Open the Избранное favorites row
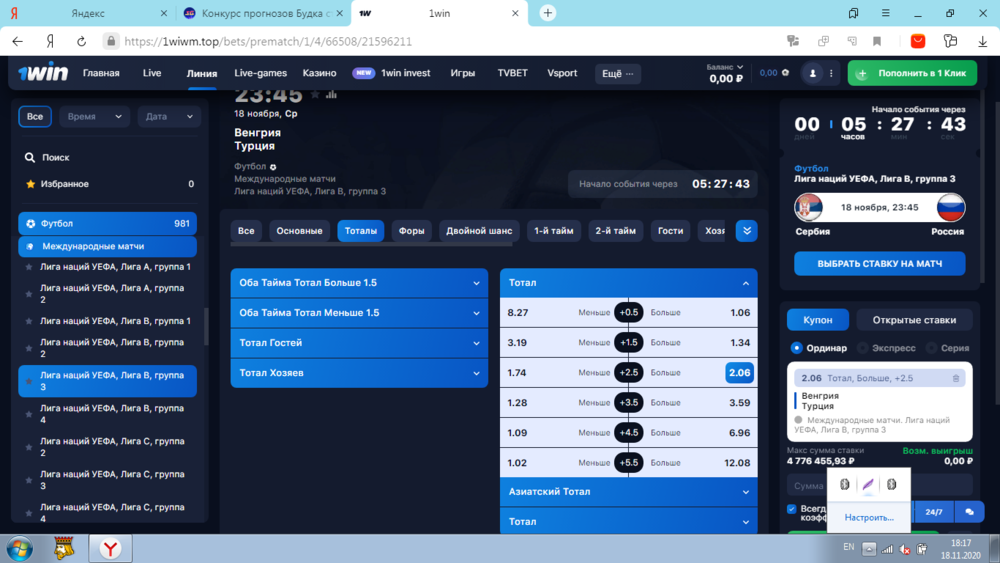This screenshot has width=1000, height=563. click(107, 184)
